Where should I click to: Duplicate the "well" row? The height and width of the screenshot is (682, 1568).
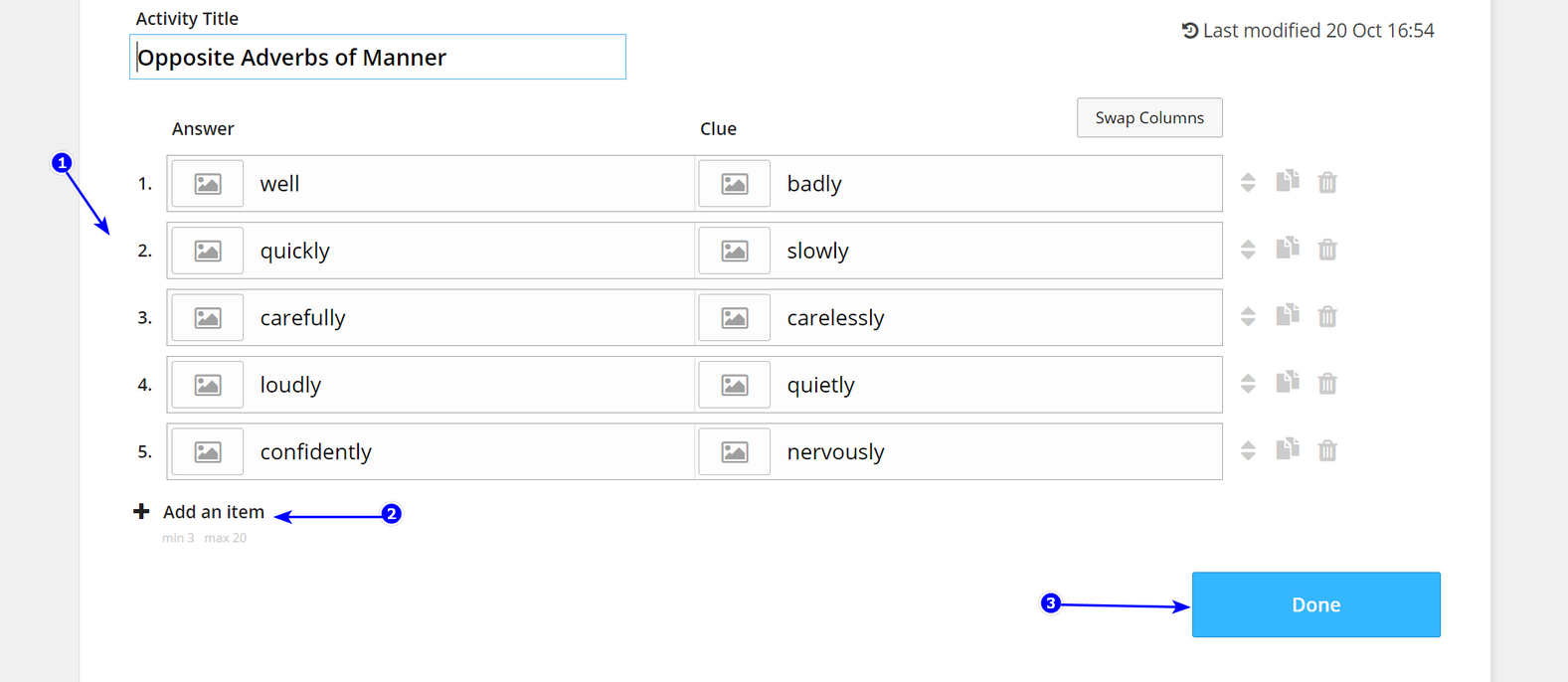click(1288, 182)
